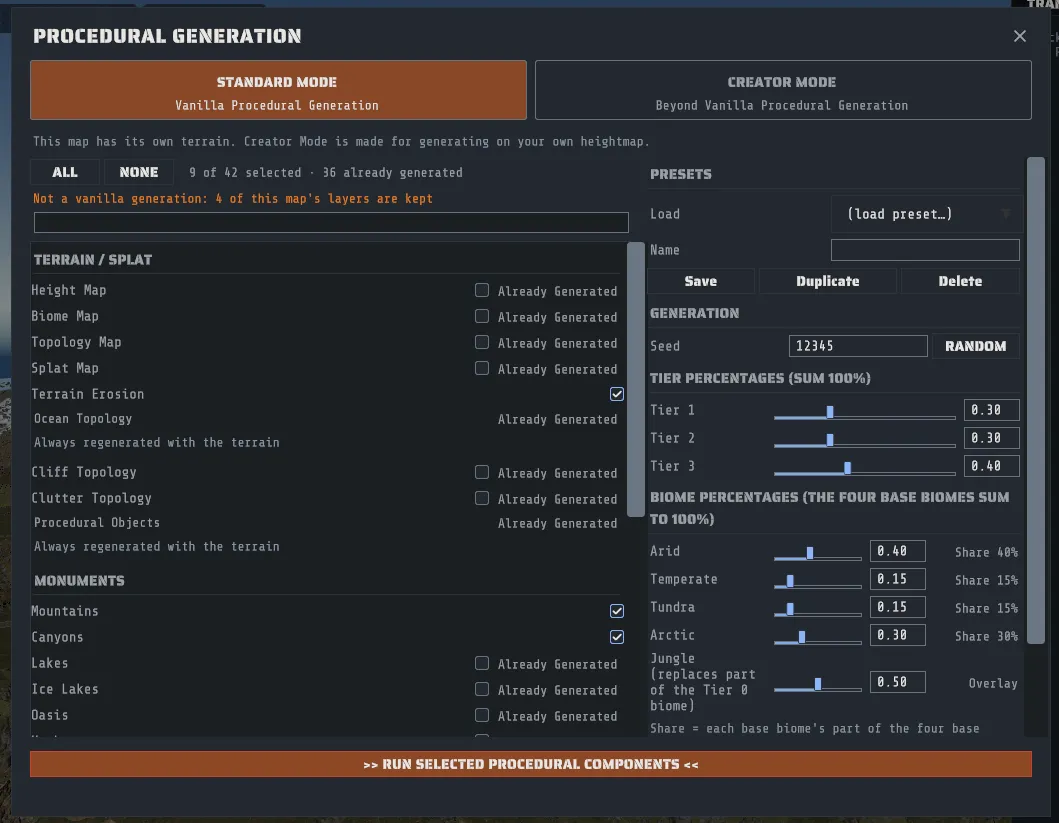Click the right settings panel scrollbar

point(1035,400)
